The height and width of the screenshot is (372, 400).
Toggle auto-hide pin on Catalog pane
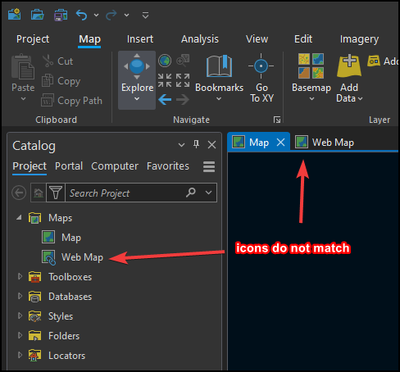coord(196,144)
